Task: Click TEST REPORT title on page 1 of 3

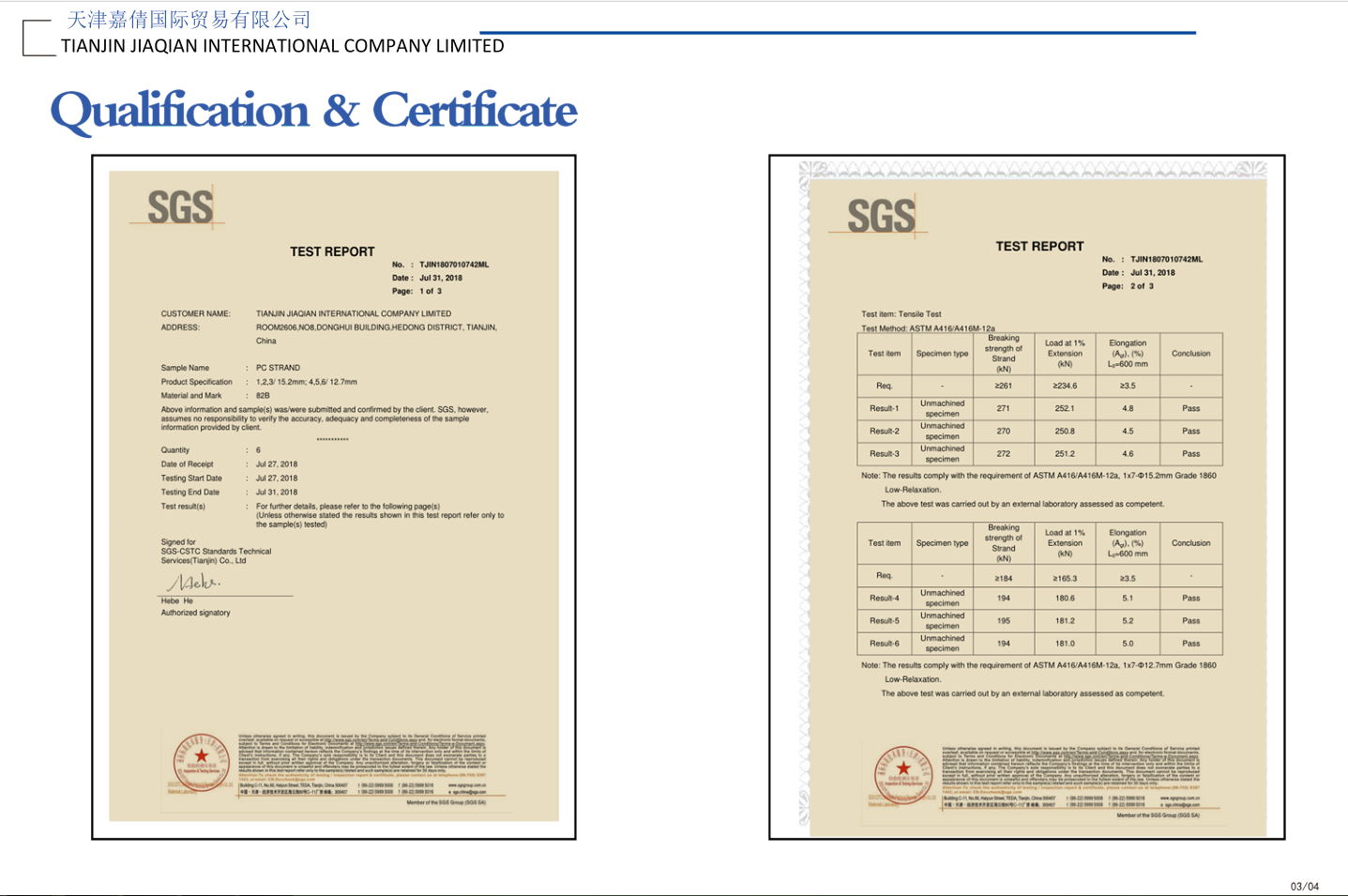Action: coord(332,251)
